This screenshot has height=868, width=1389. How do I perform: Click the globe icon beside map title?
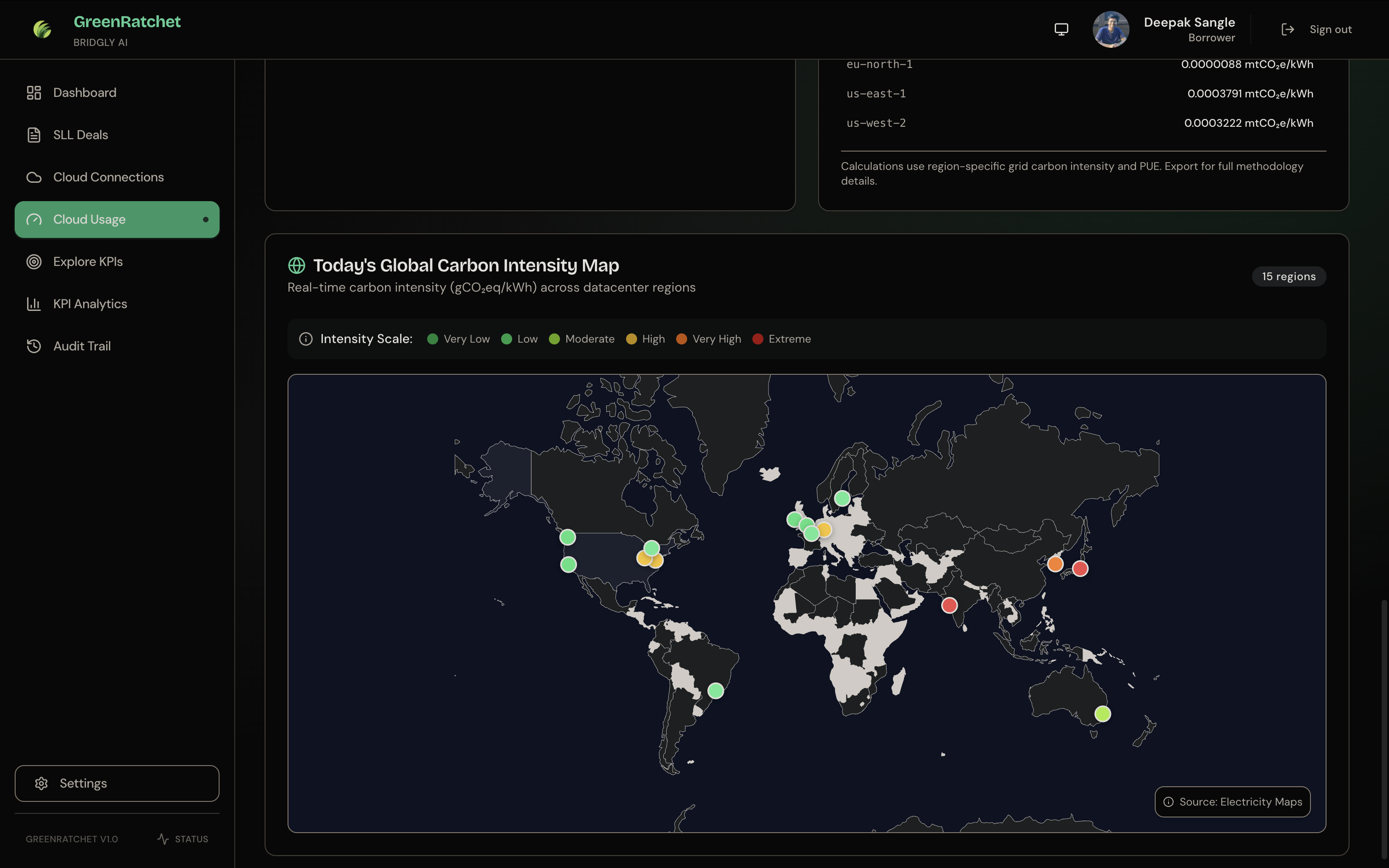click(296, 265)
